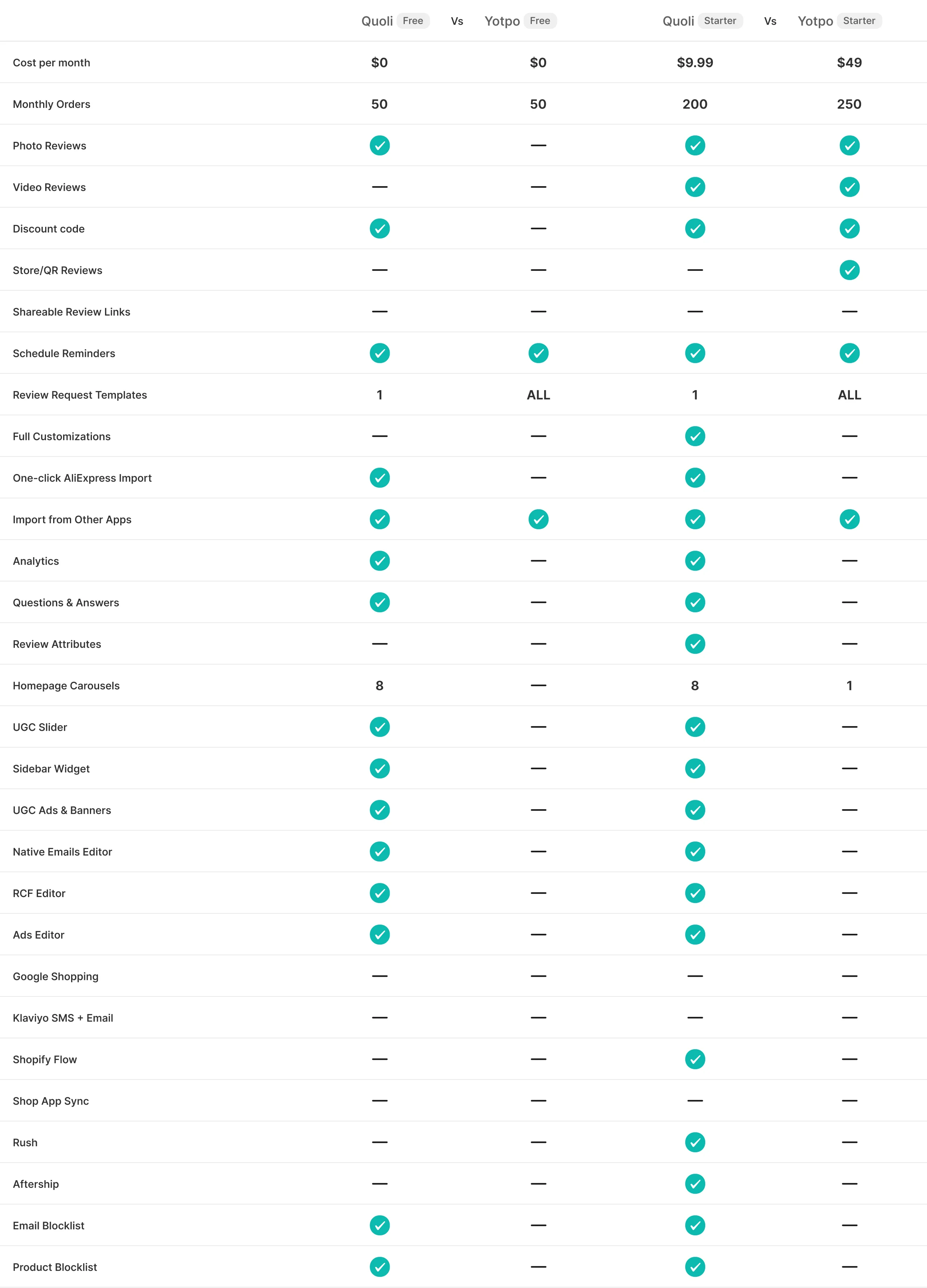The image size is (927, 1288).
Task: Click Store/QR Reviews checkmark in Yotpo Starter column
Action: click(x=849, y=270)
